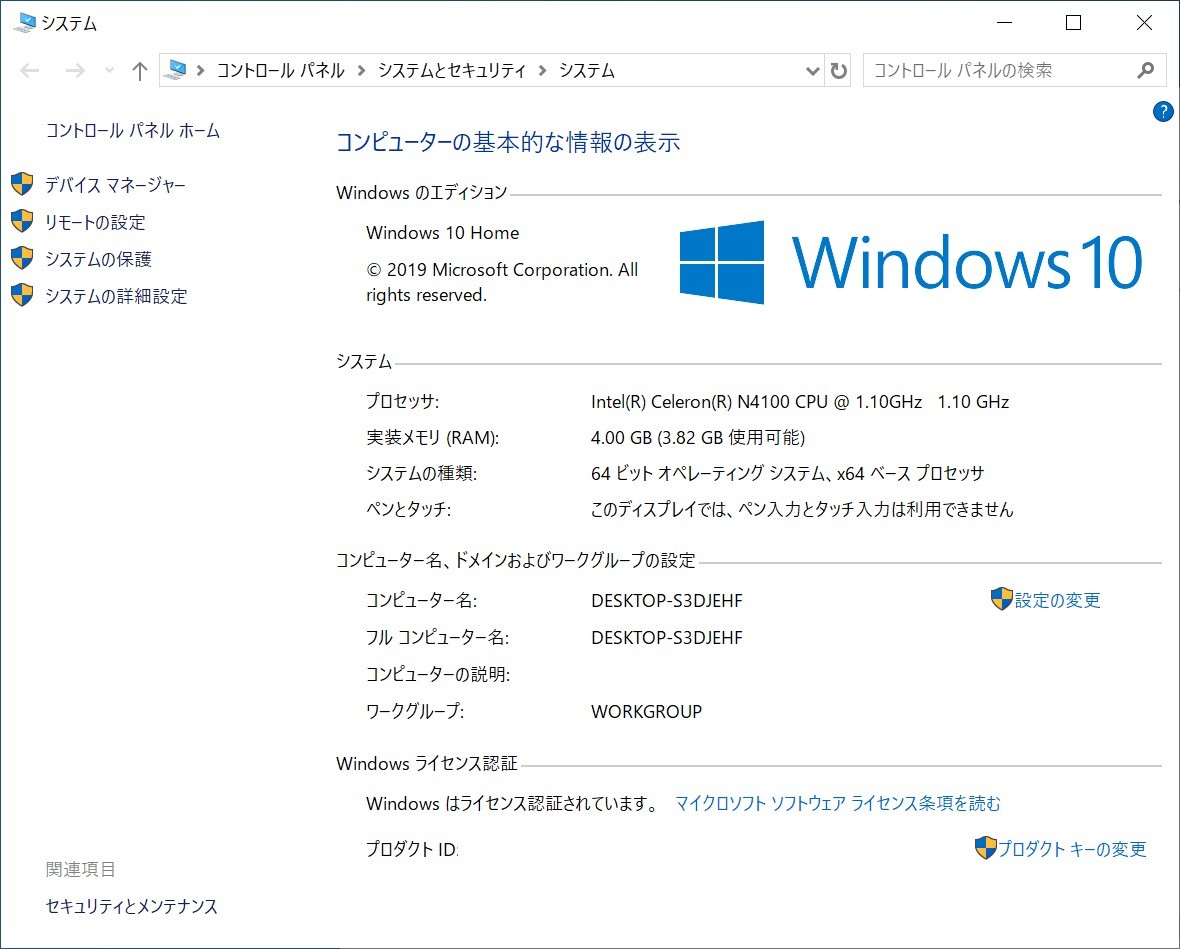Open システムの保護 link

99,259
